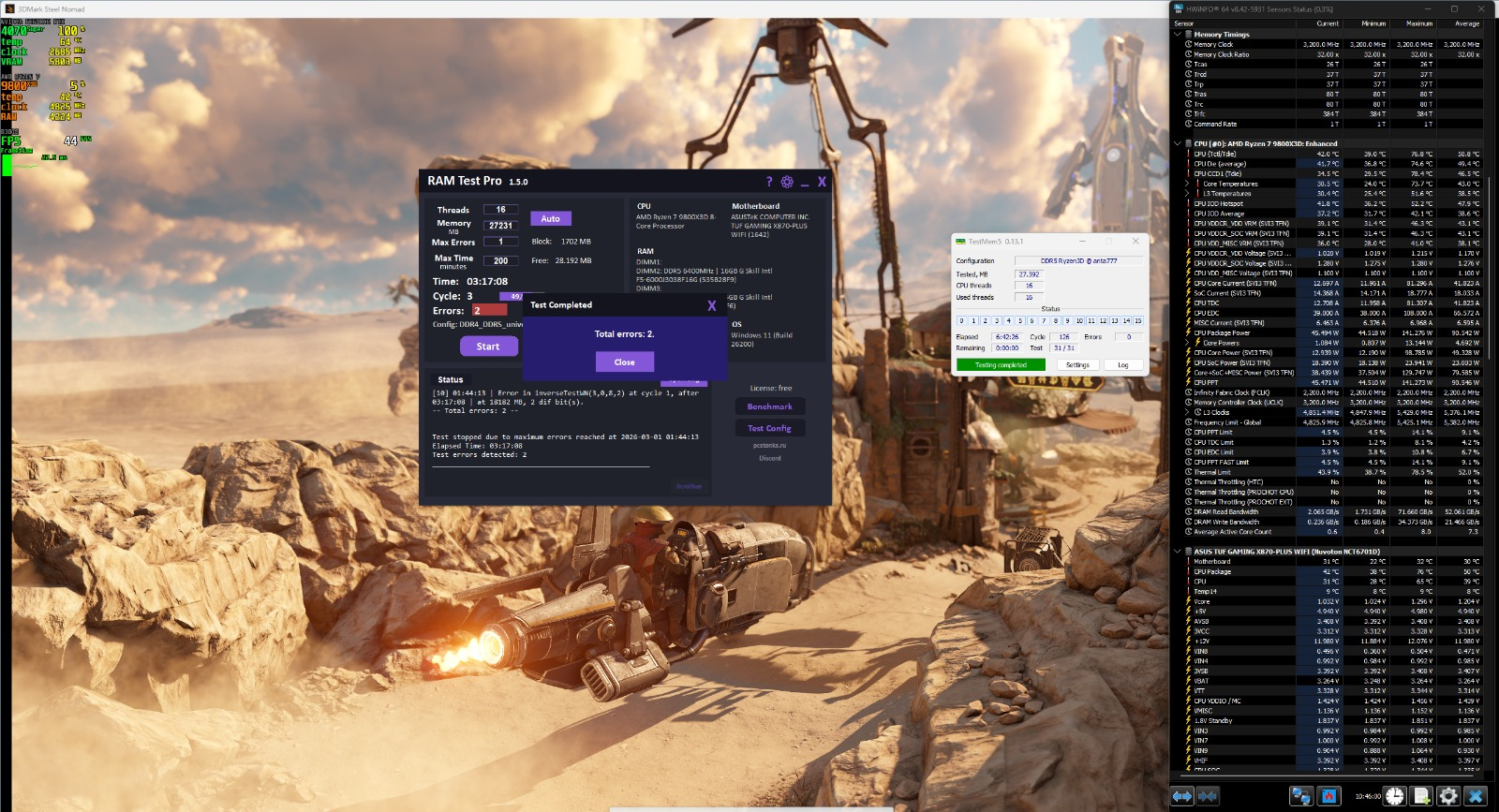This screenshot has height=812, width=1499.
Task: Follow the pcstonks.ru link
Action: 770,446
